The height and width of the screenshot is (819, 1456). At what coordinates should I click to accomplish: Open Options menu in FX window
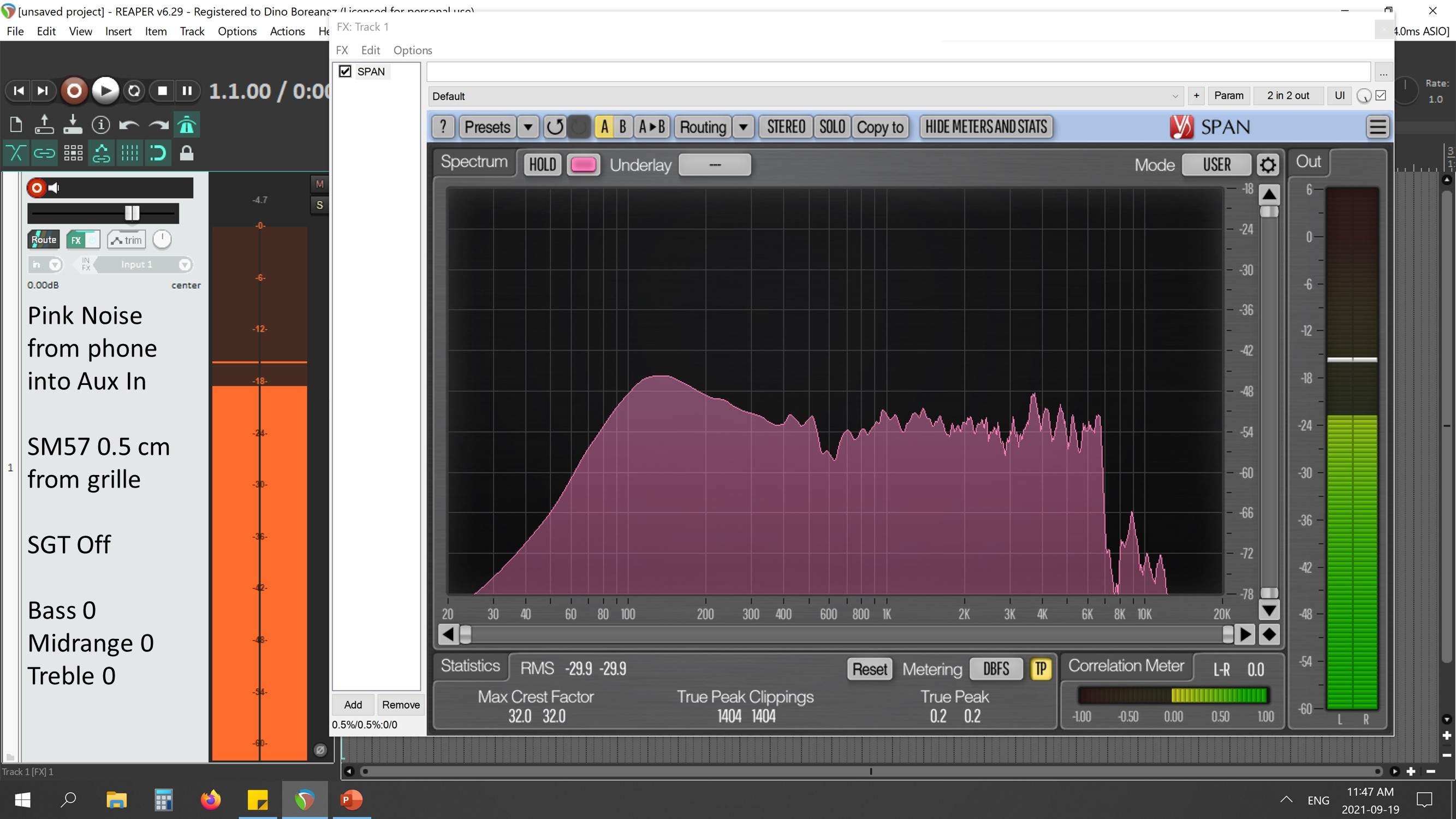[413, 50]
